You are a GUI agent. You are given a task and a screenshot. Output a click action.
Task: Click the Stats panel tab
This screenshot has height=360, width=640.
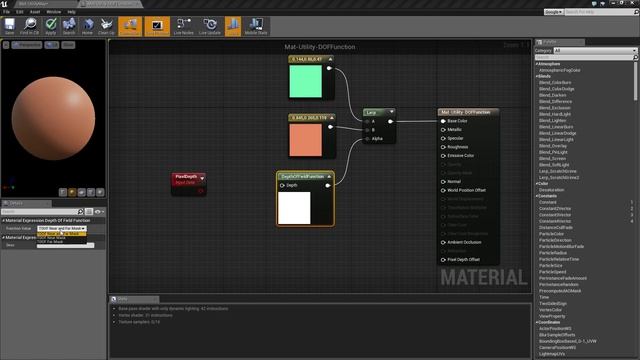click(x=134, y=299)
